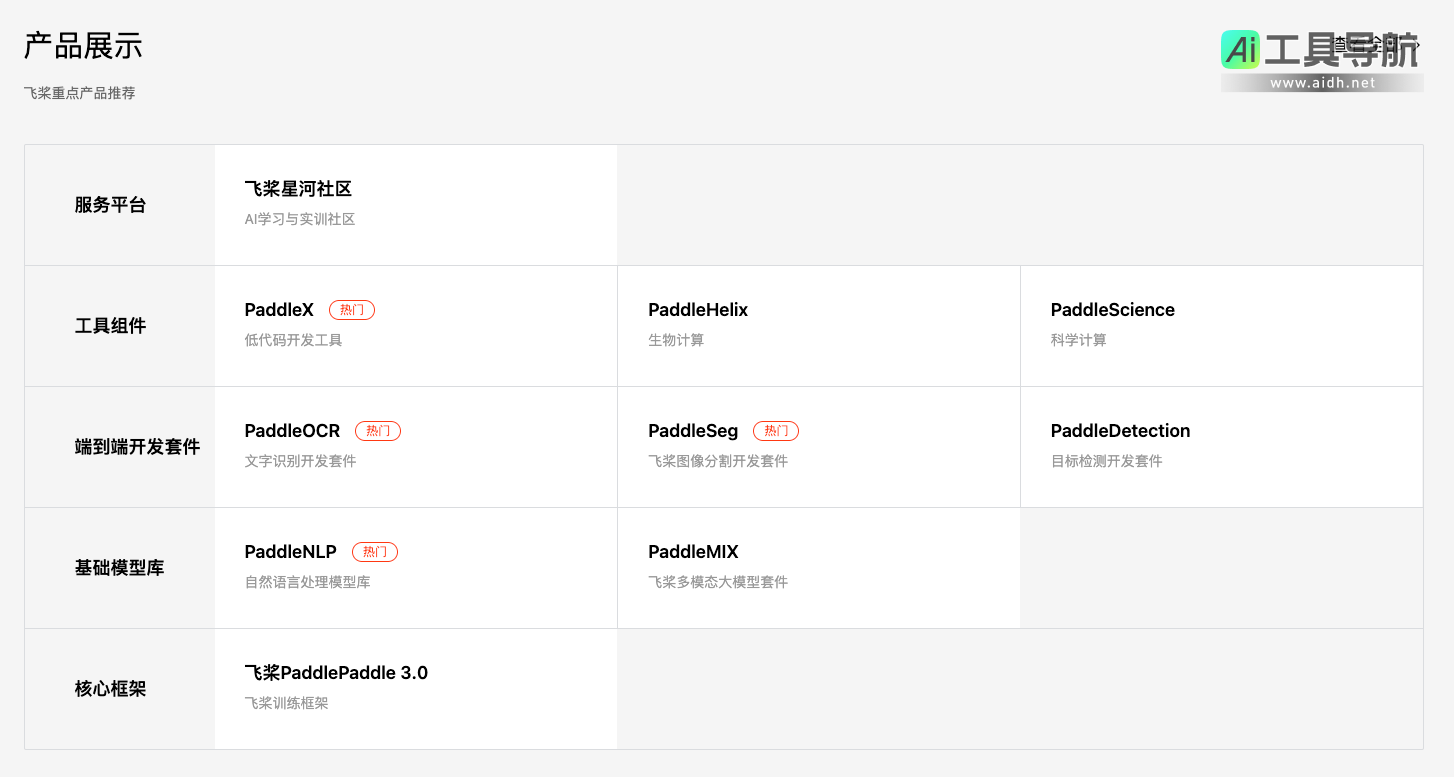Click the 热门 tag beside PaddleNLP

375,552
